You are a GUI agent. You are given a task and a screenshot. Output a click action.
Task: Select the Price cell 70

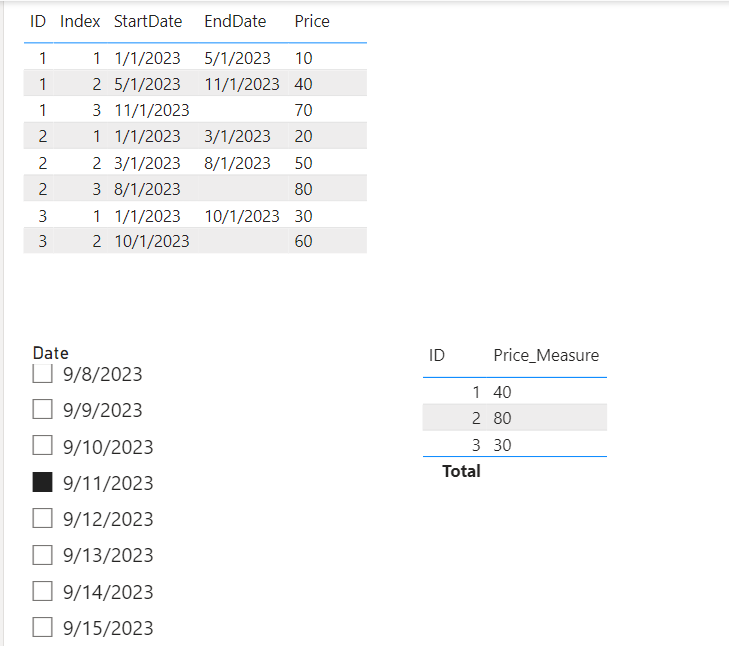click(x=303, y=110)
